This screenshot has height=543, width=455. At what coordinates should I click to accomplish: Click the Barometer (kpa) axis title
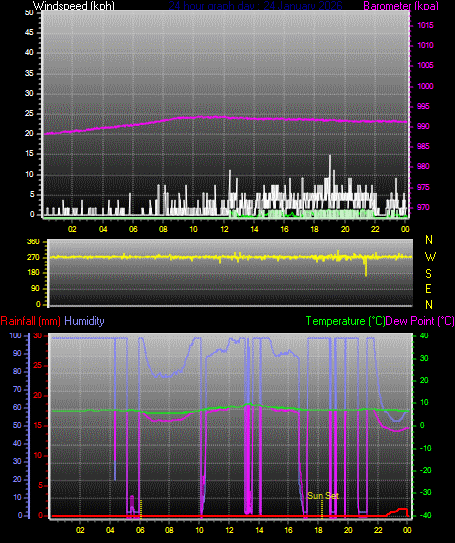(401, 6)
